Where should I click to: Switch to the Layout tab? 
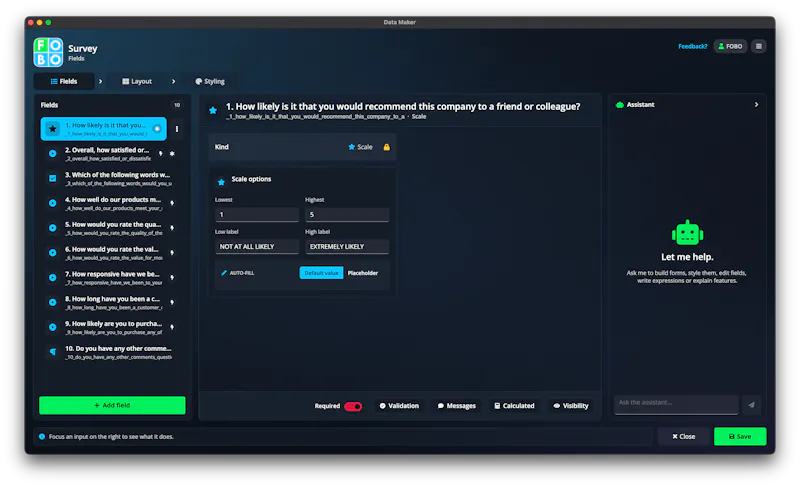point(137,82)
